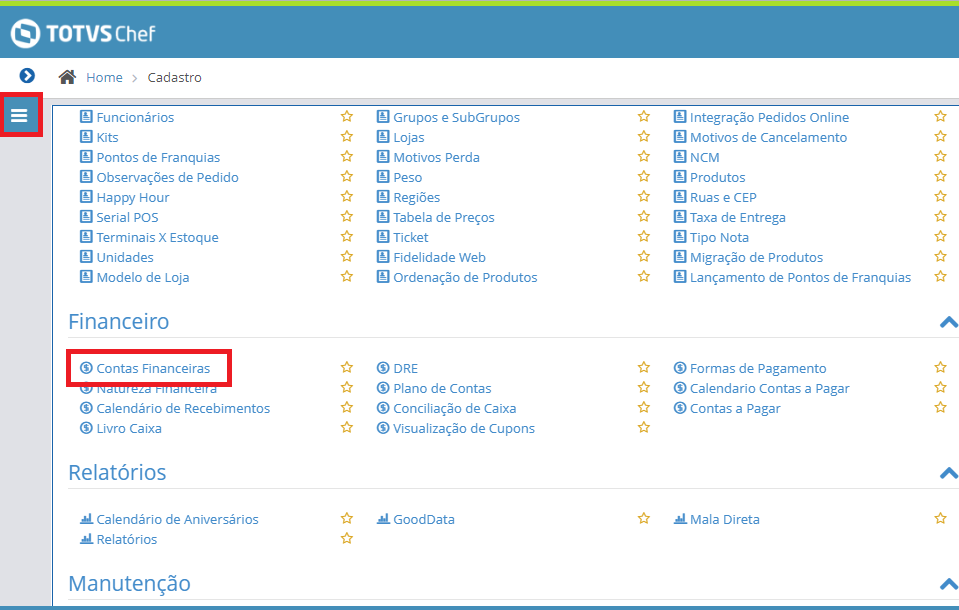This screenshot has width=959, height=610.
Task: Click the Home house icon in breadcrumb
Action: click(x=67, y=77)
